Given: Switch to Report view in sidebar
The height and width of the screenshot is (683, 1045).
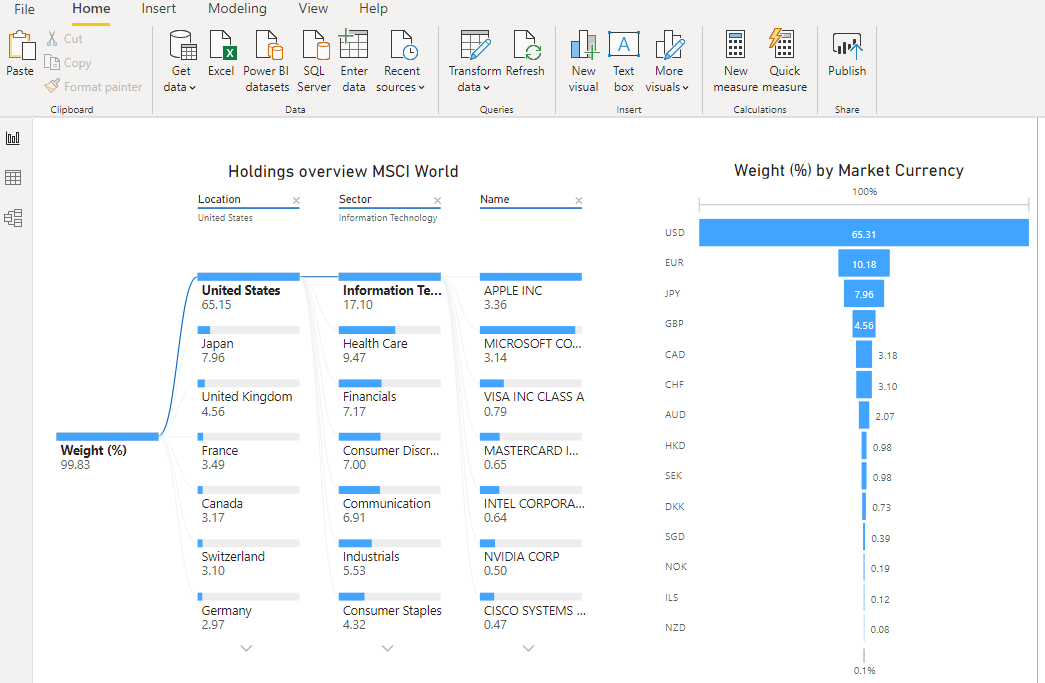Looking at the screenshot, I should click(x=13, y=138).
